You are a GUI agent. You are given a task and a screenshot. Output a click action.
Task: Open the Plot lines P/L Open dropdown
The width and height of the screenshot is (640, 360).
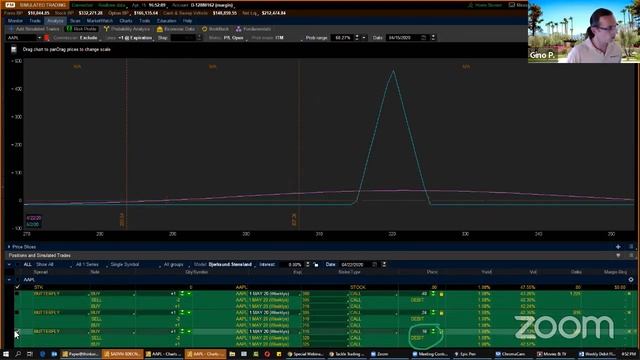(x=228, y=38)
